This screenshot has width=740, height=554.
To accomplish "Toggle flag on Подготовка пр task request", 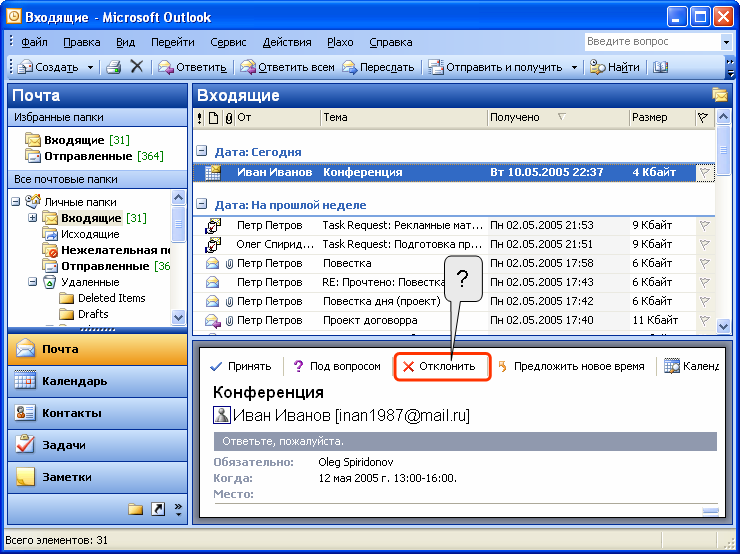I will tap(704, 244).
